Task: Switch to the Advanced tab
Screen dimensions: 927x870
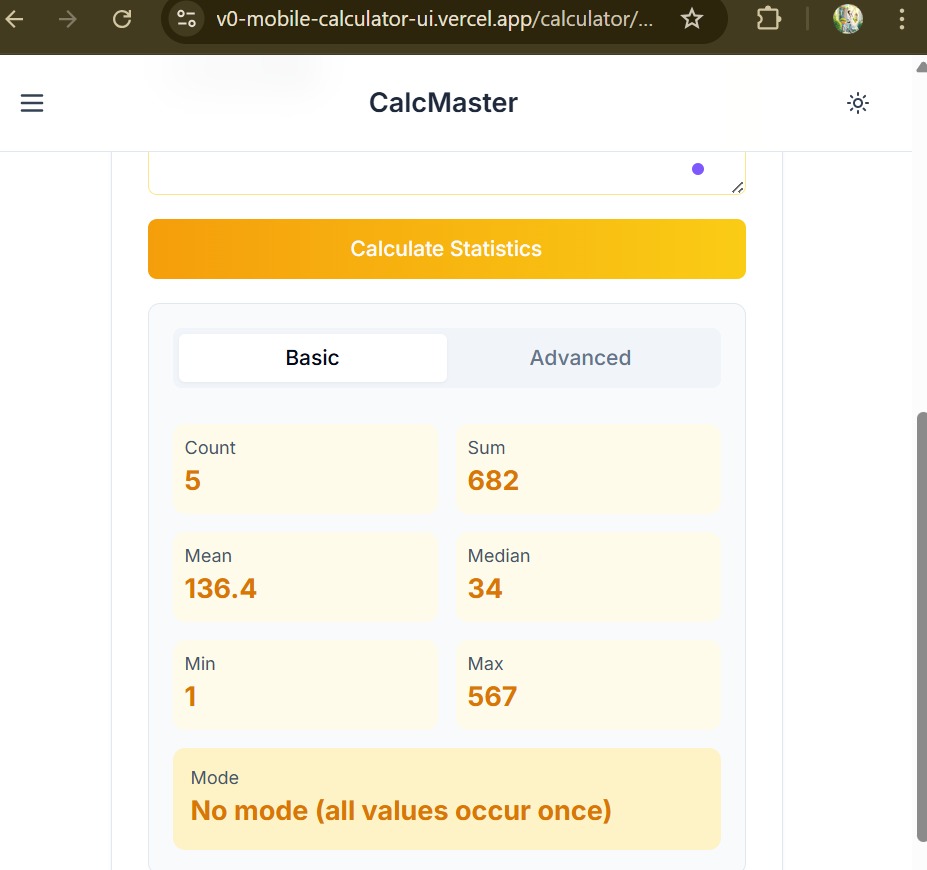Action: [580, 358]
